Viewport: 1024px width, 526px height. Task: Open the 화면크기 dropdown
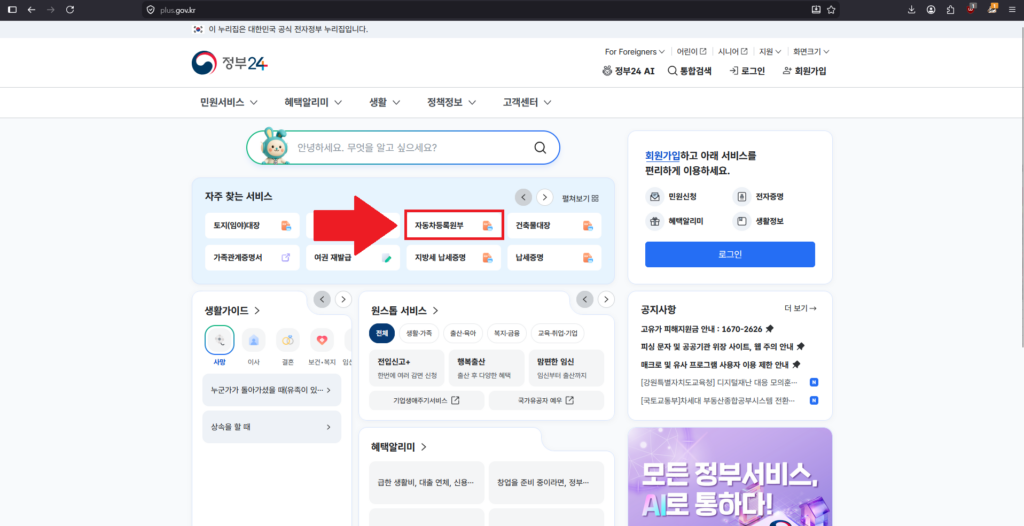coord(810,52)
